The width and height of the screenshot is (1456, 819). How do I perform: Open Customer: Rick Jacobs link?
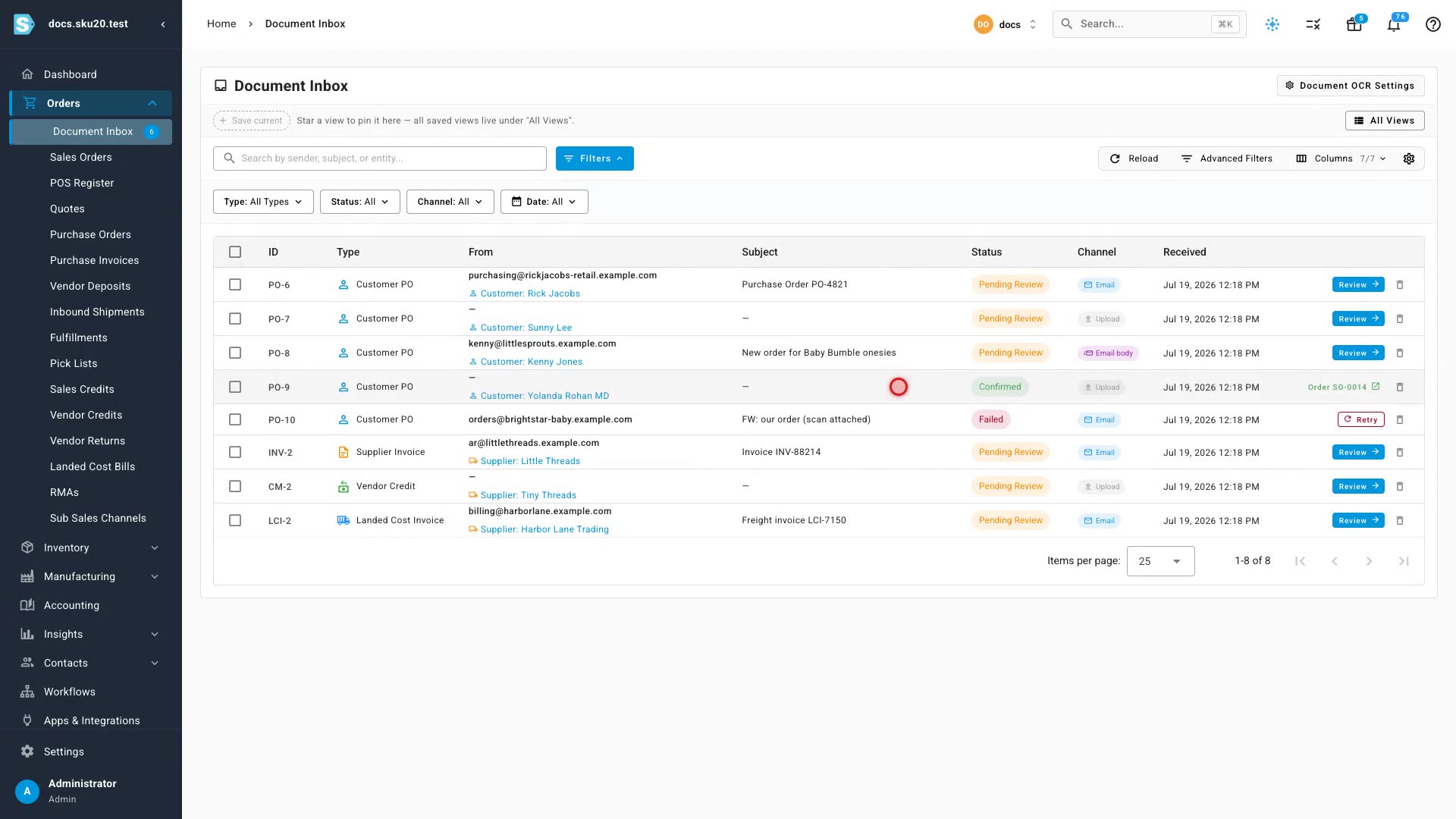[x=530, y=293]
